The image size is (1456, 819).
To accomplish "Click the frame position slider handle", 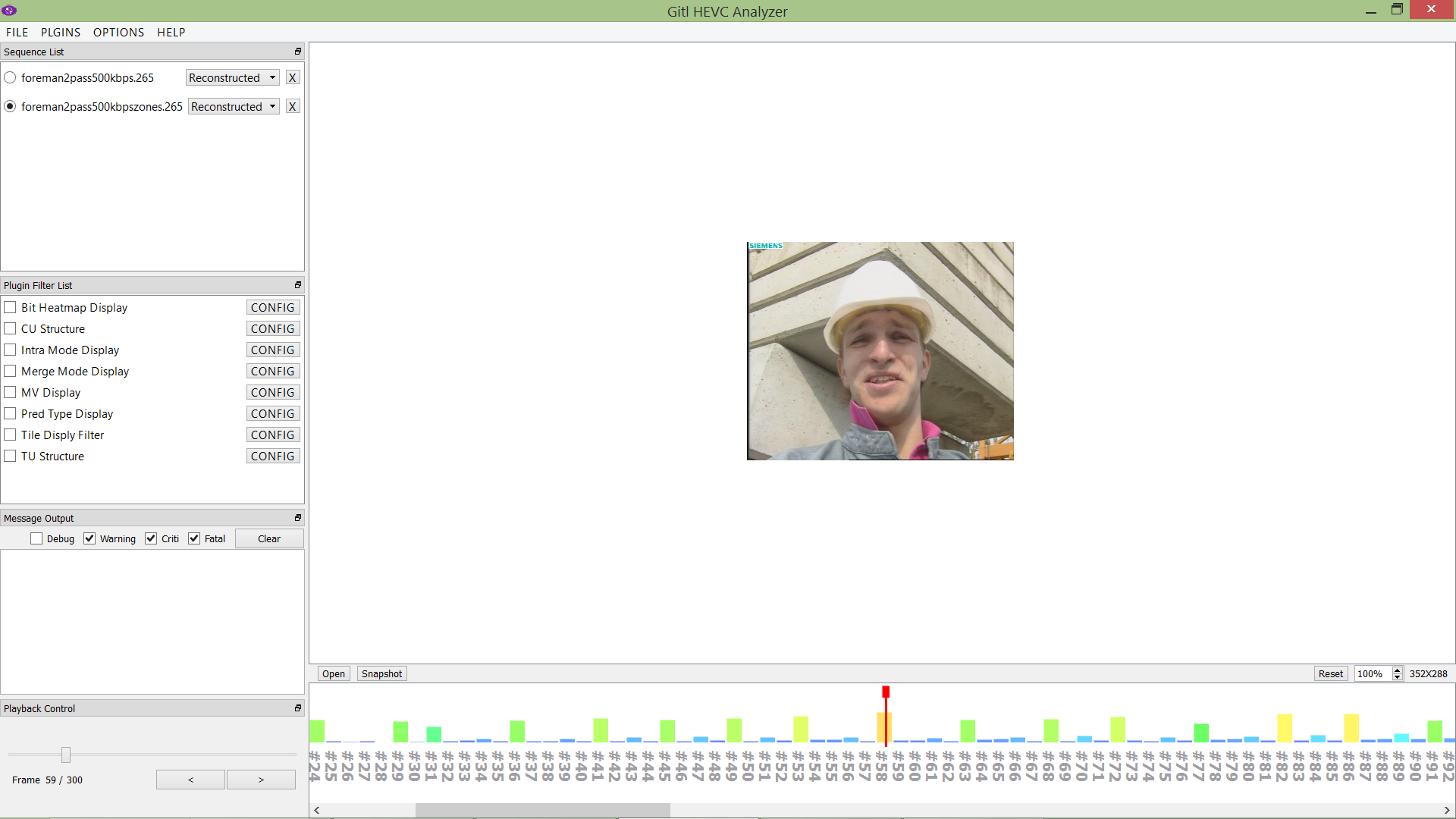I will click(66, 755).
